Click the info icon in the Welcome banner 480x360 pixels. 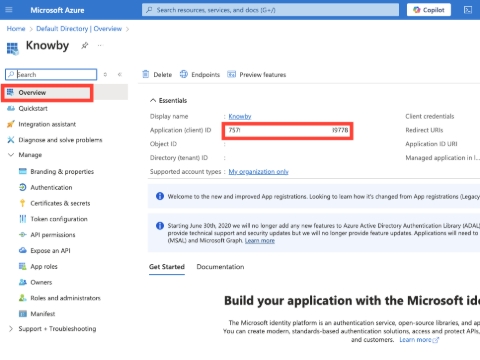[x=160, y=196]
